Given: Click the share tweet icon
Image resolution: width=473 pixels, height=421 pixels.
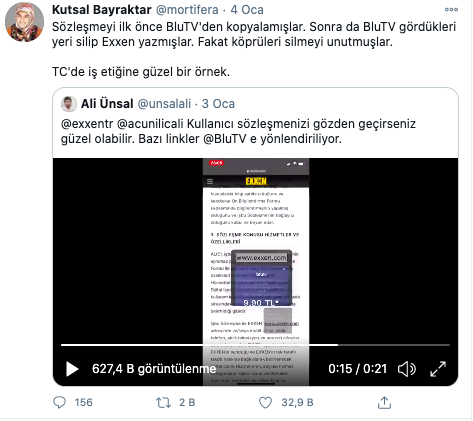Looking at the screenshot, I should pyautogui.click(x=384, y=402).
